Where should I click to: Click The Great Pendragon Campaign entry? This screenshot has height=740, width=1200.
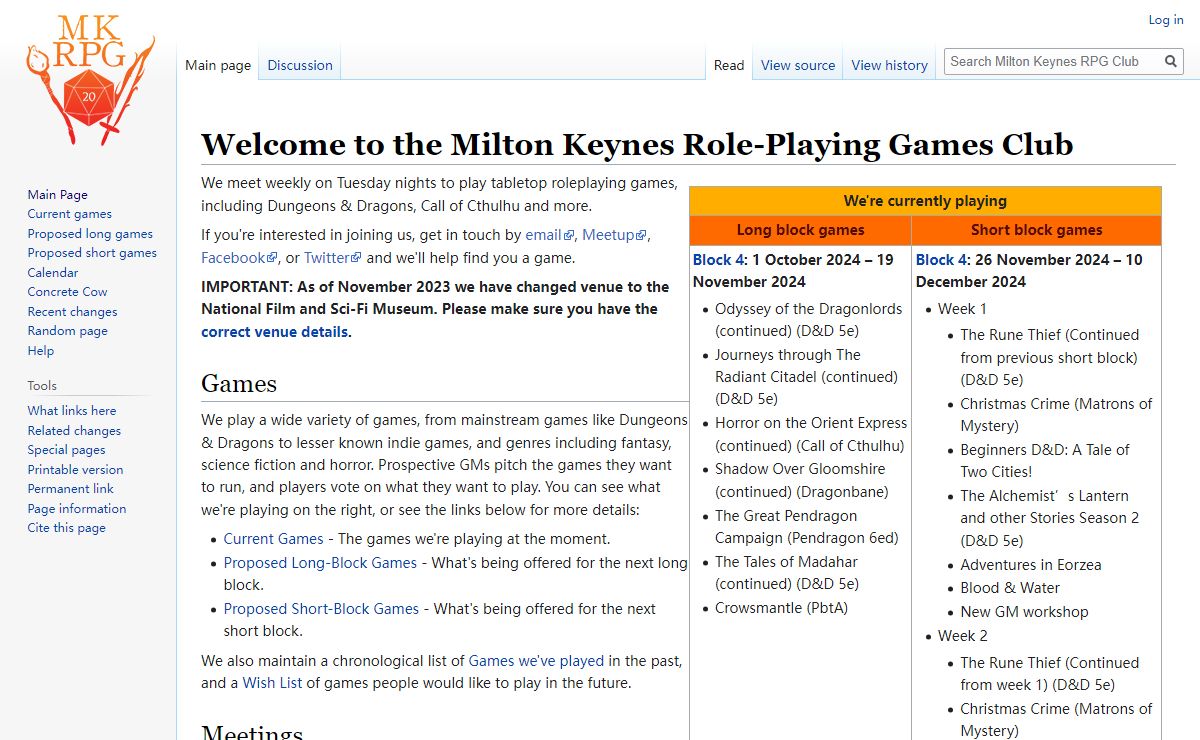point(807,527)
